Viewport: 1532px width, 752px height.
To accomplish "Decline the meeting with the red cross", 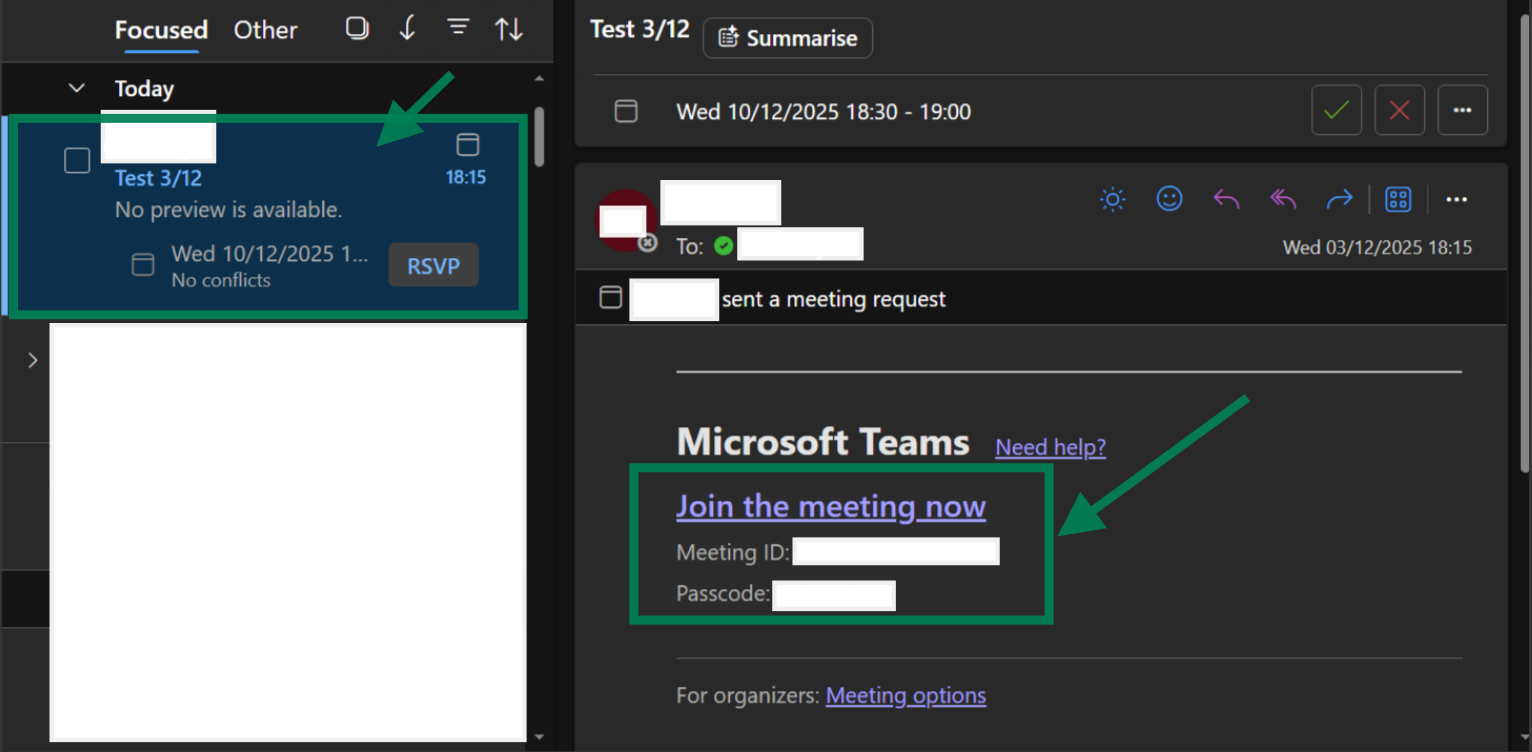I will click(x=1400, y=110).
